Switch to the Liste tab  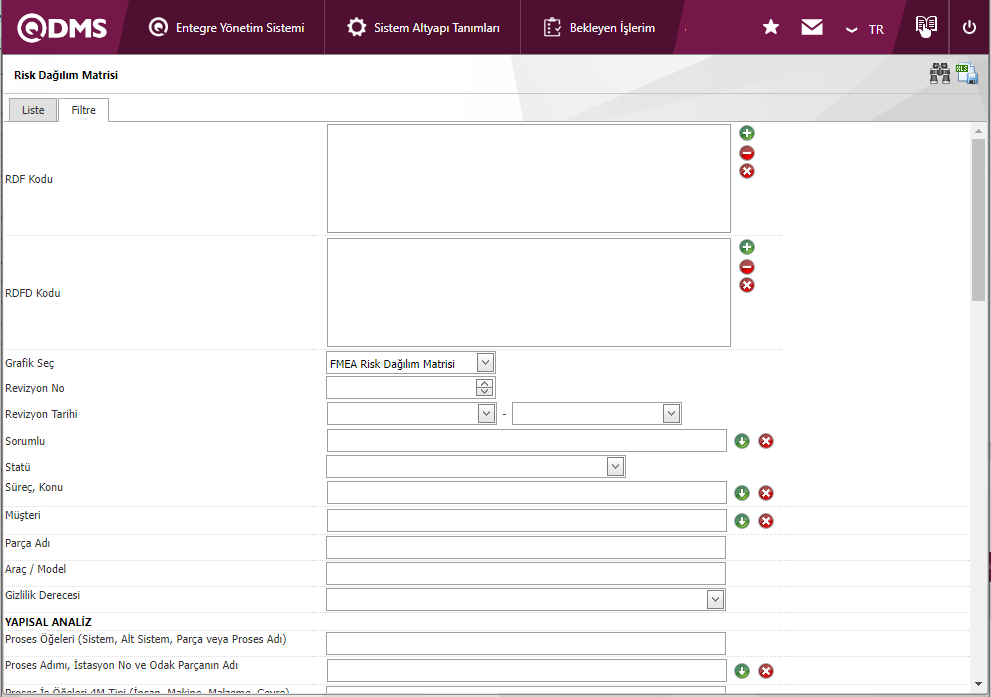pos(33,110)
